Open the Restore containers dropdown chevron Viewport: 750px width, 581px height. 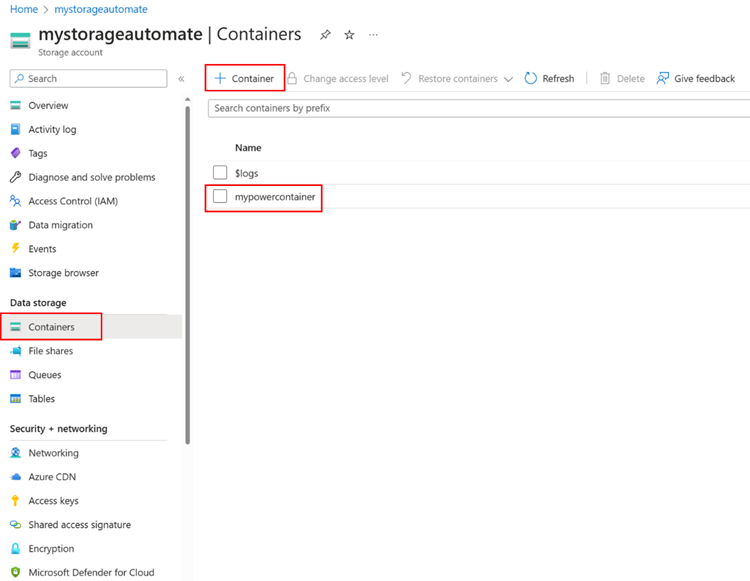tap(508, 79)
